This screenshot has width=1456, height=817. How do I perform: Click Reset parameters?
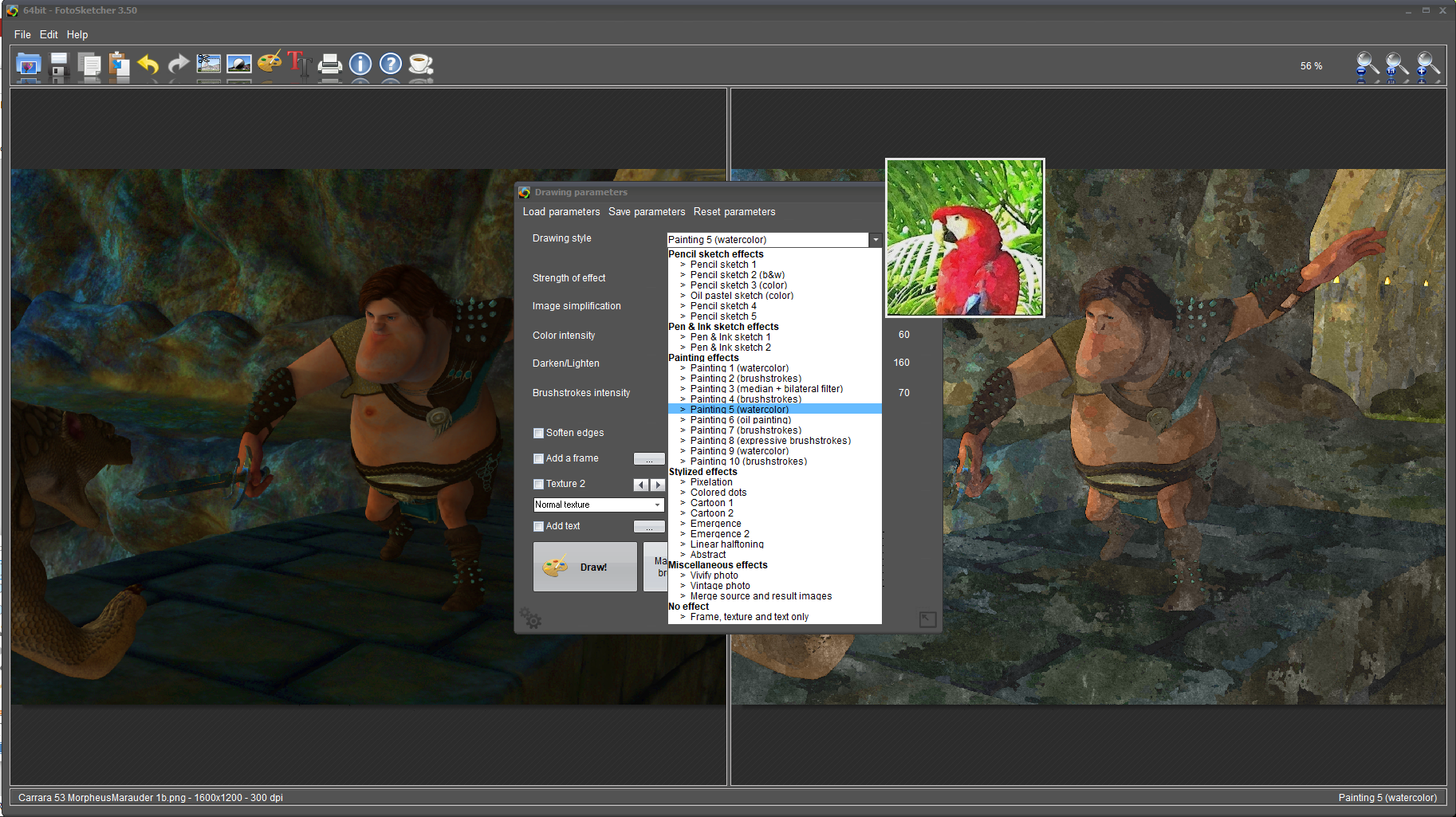pos(734,212)
